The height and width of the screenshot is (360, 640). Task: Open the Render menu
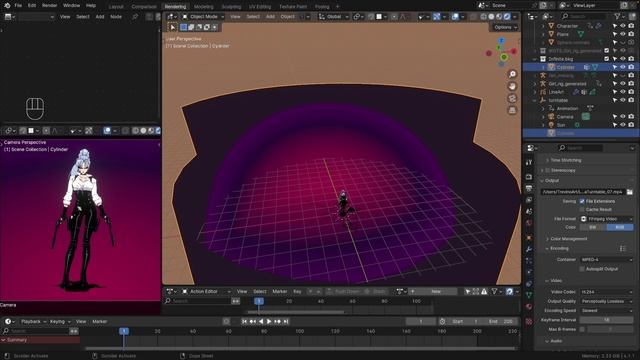pos(49,5)
